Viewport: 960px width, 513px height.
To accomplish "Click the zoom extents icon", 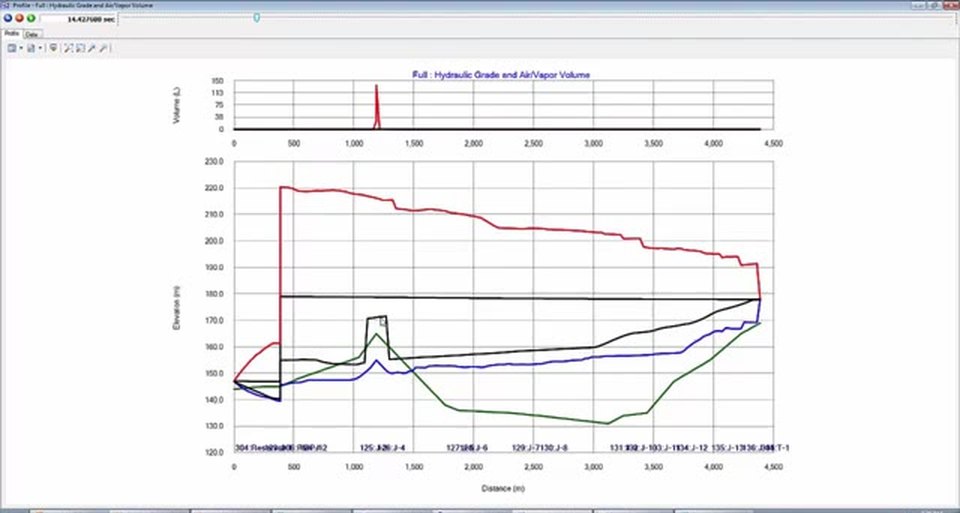I will tap(69, 48).
